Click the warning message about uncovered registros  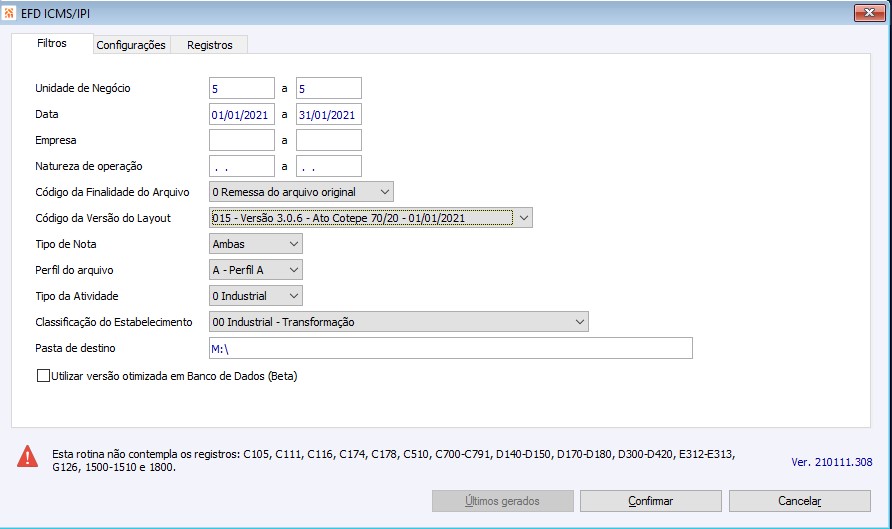[394, 461]
